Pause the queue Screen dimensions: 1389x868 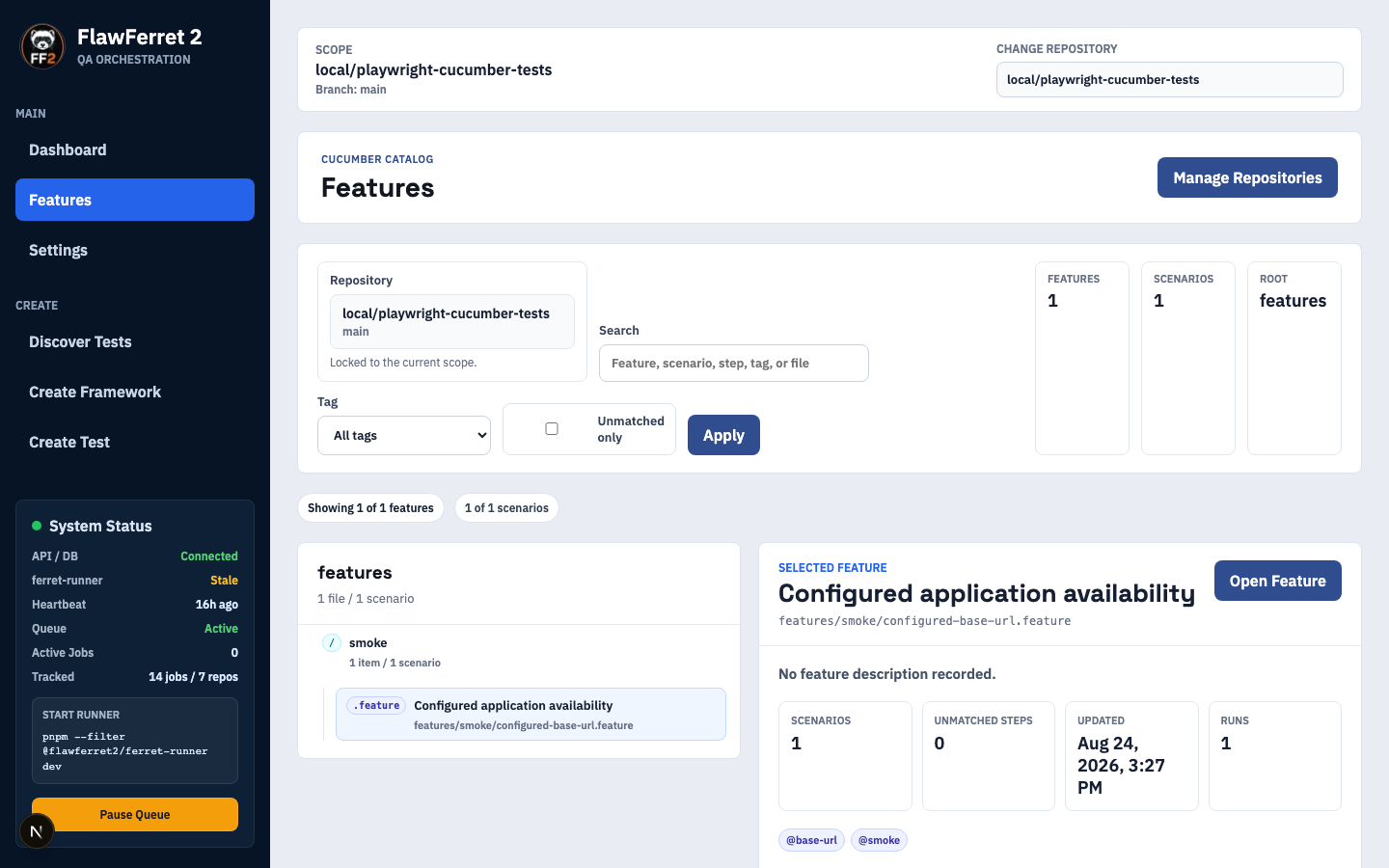coord(135,814)
